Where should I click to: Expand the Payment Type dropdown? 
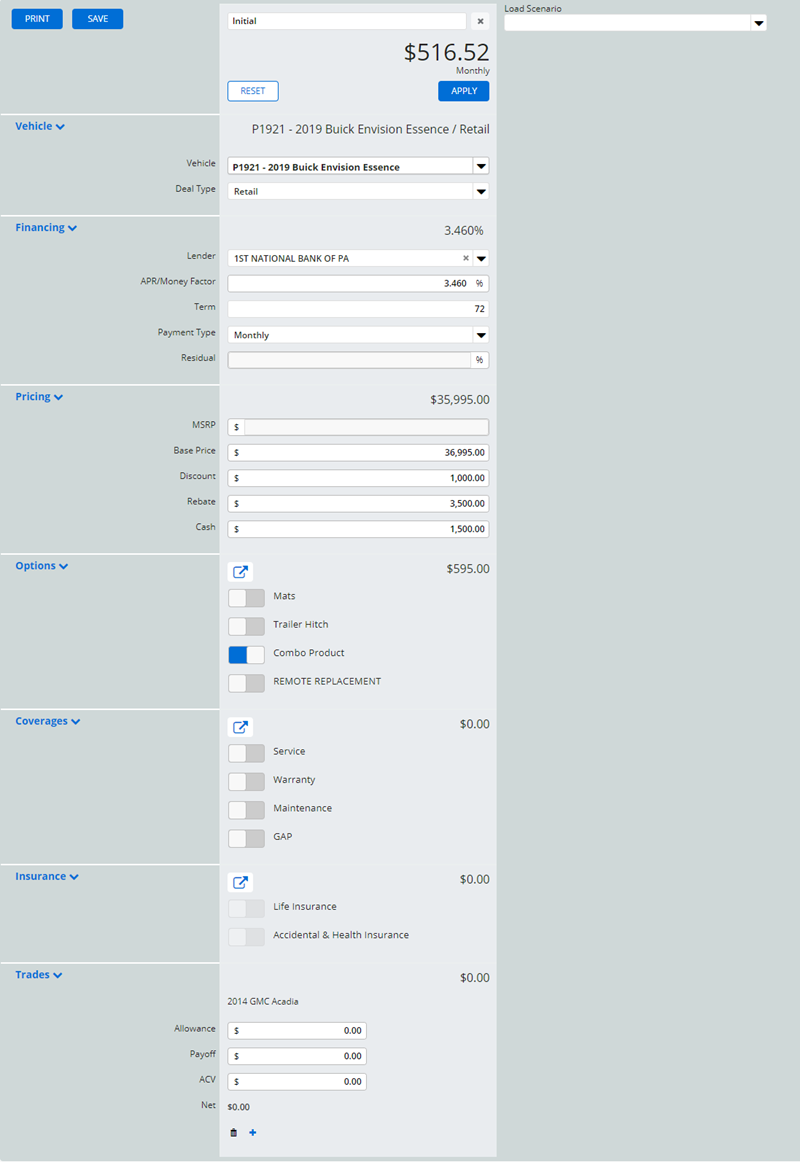pyautogui.click(x=480, y=336)
